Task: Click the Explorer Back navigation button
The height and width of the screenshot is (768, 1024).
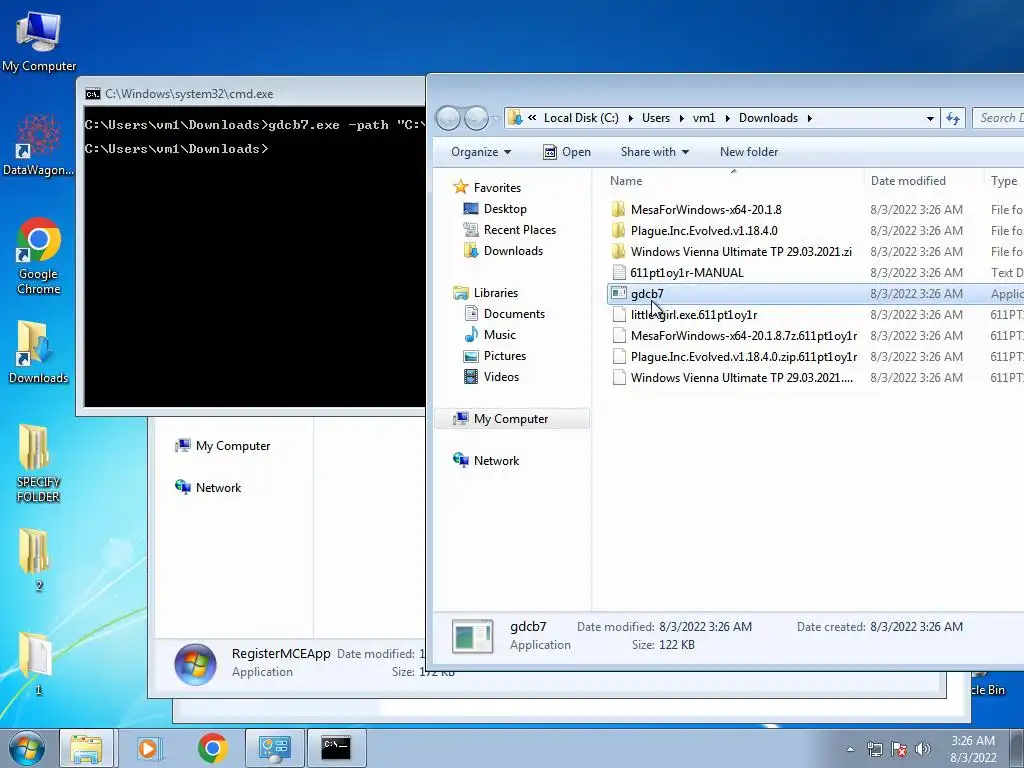Action: (449, 118)
